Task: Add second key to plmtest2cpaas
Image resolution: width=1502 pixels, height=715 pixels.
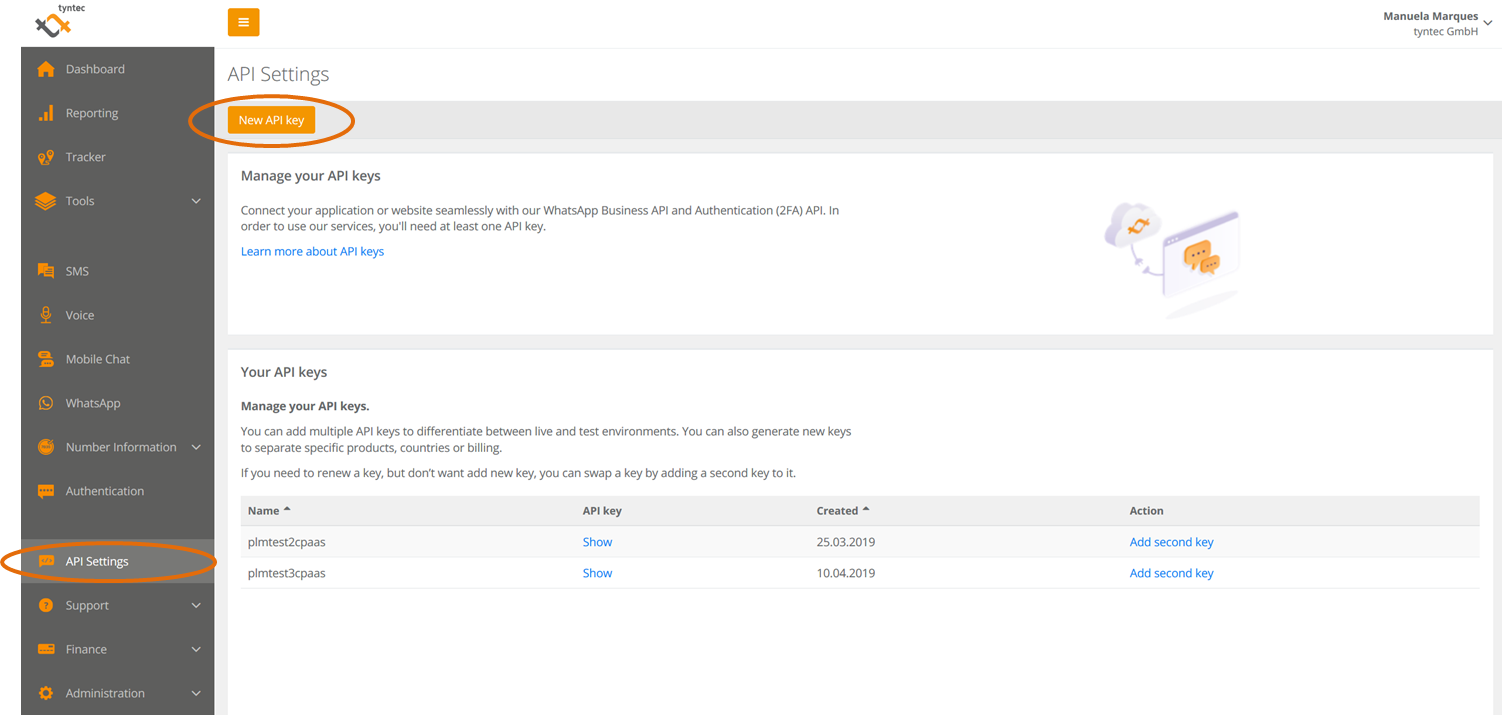Action: [x=1171, y=542]
